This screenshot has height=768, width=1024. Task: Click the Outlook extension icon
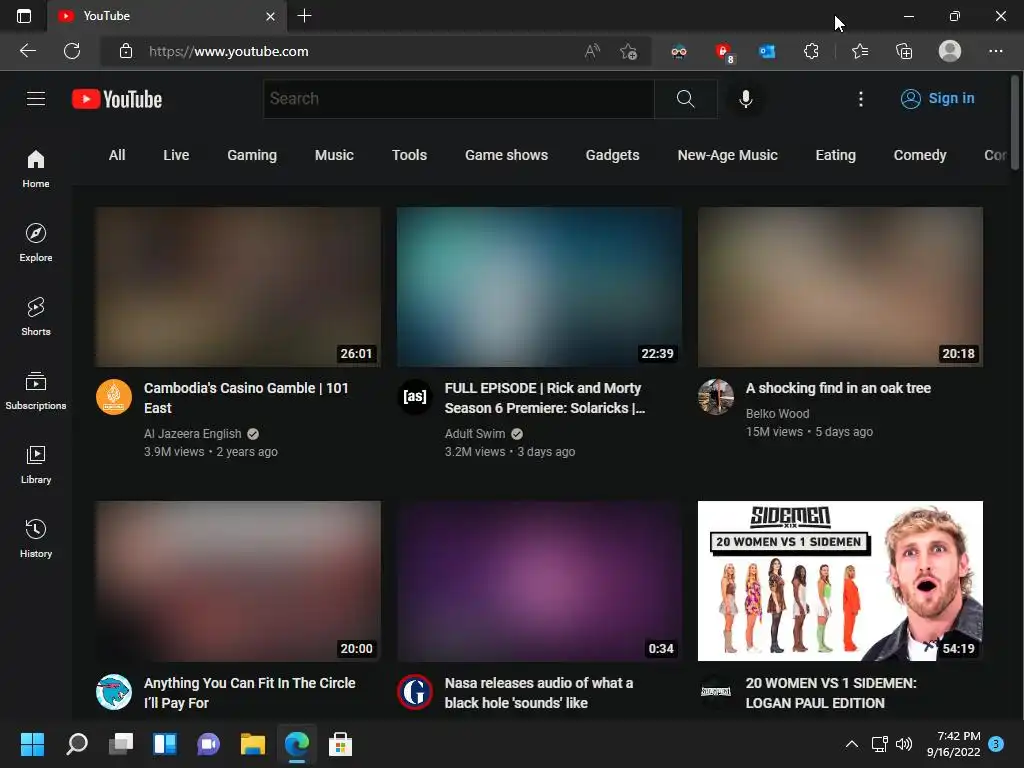click(x=767, y=51)
